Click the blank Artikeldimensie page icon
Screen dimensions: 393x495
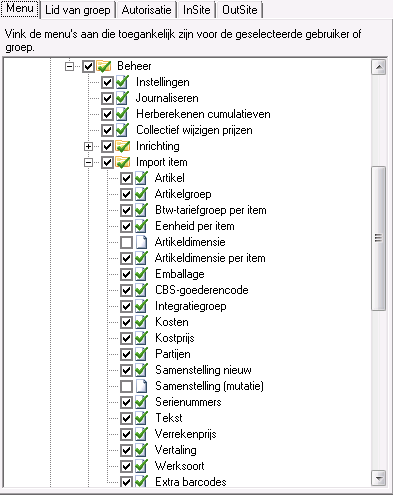coord(141,242)
